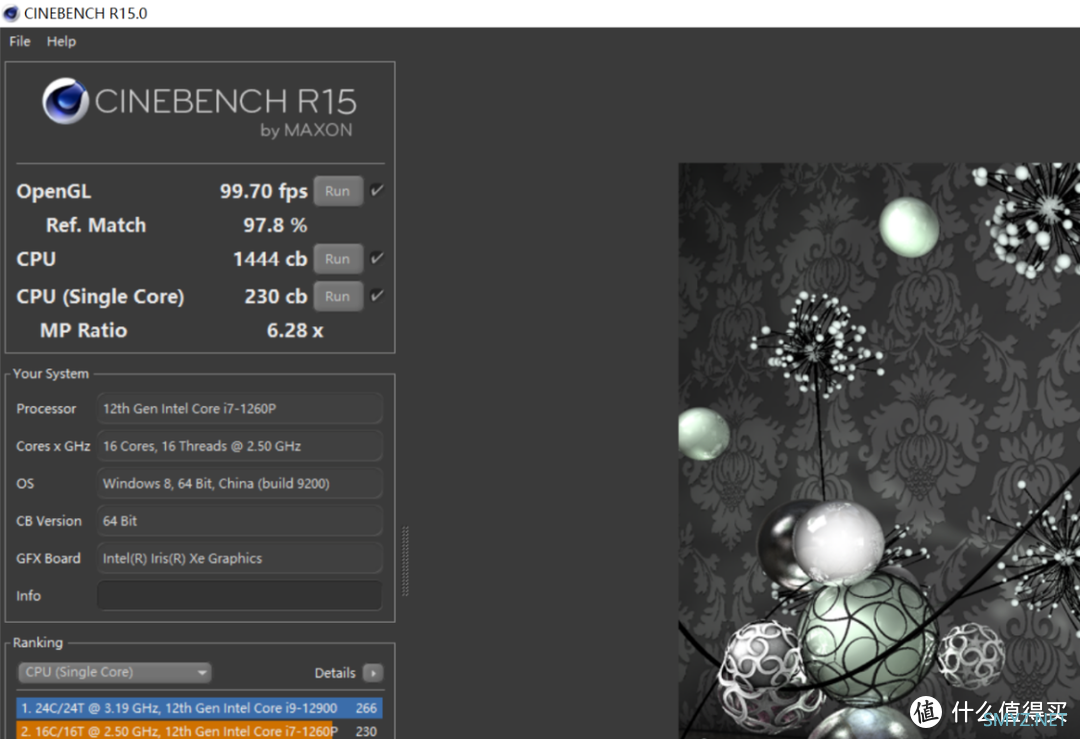
Task: Click the Cores x GHz field
Action: tap(240, 446)
